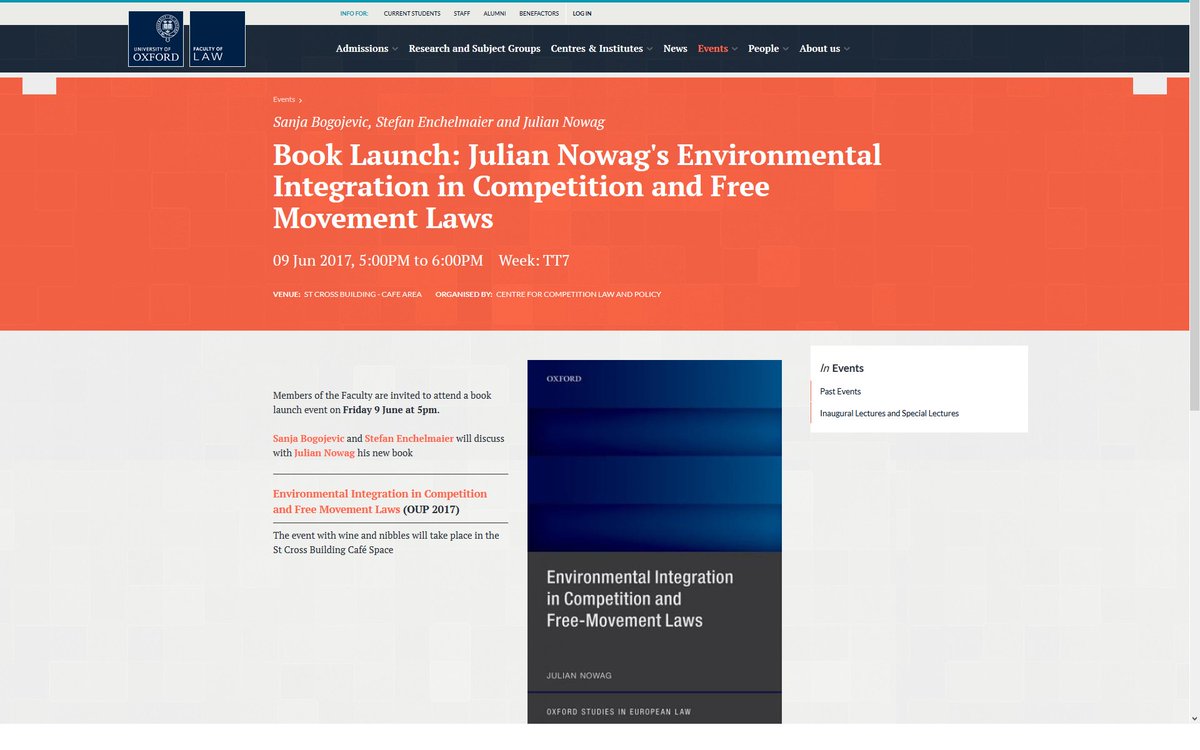
Task: Open the Staff info link
Action: click(x=462, y=14)
